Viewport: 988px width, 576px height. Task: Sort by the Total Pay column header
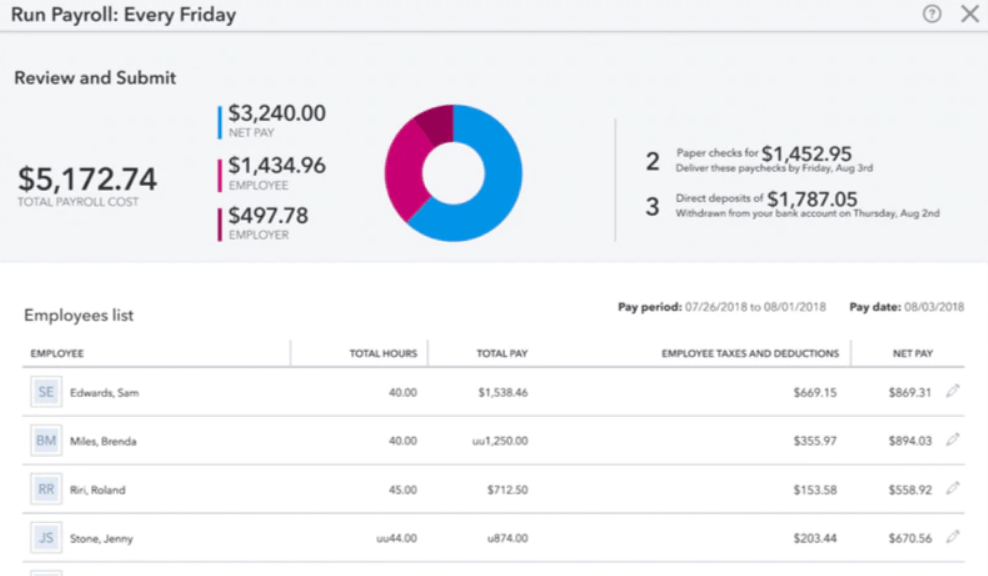click(x=502, y=354)
